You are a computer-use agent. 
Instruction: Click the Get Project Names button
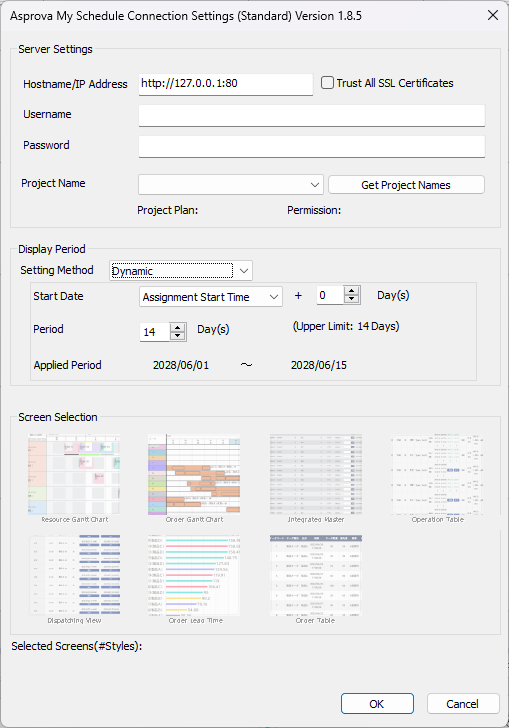[406, 185]
